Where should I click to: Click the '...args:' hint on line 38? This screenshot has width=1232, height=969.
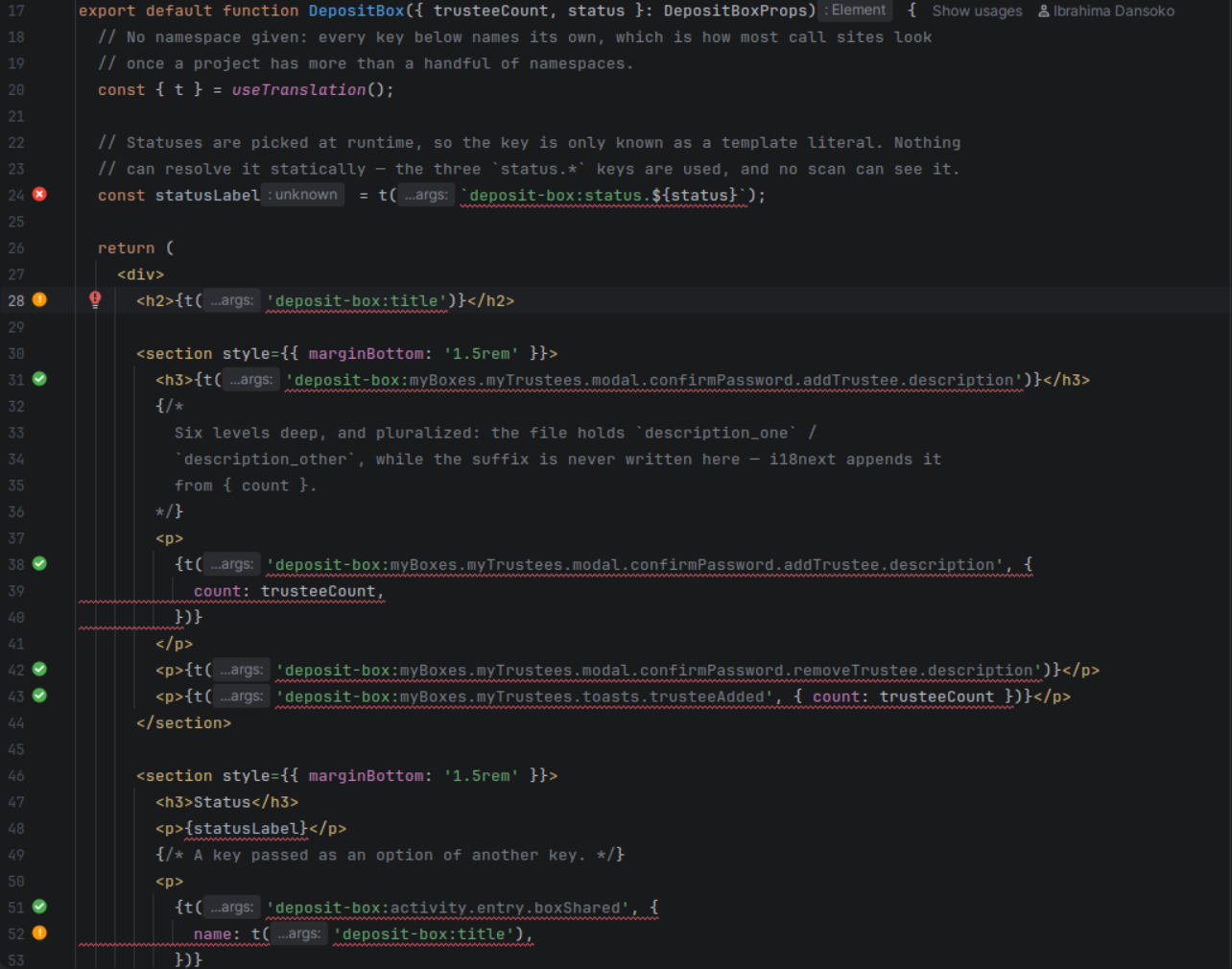pyautogui.click(x=231, y=565)
